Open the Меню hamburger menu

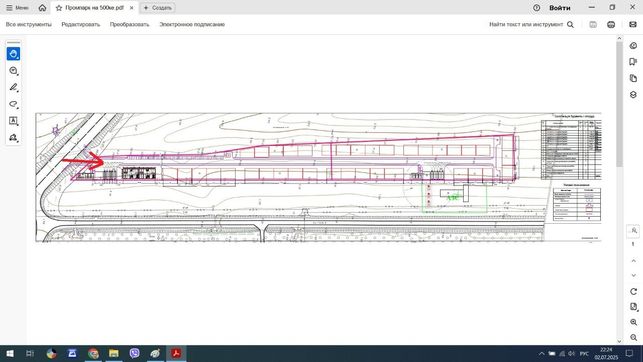(17, 8)
